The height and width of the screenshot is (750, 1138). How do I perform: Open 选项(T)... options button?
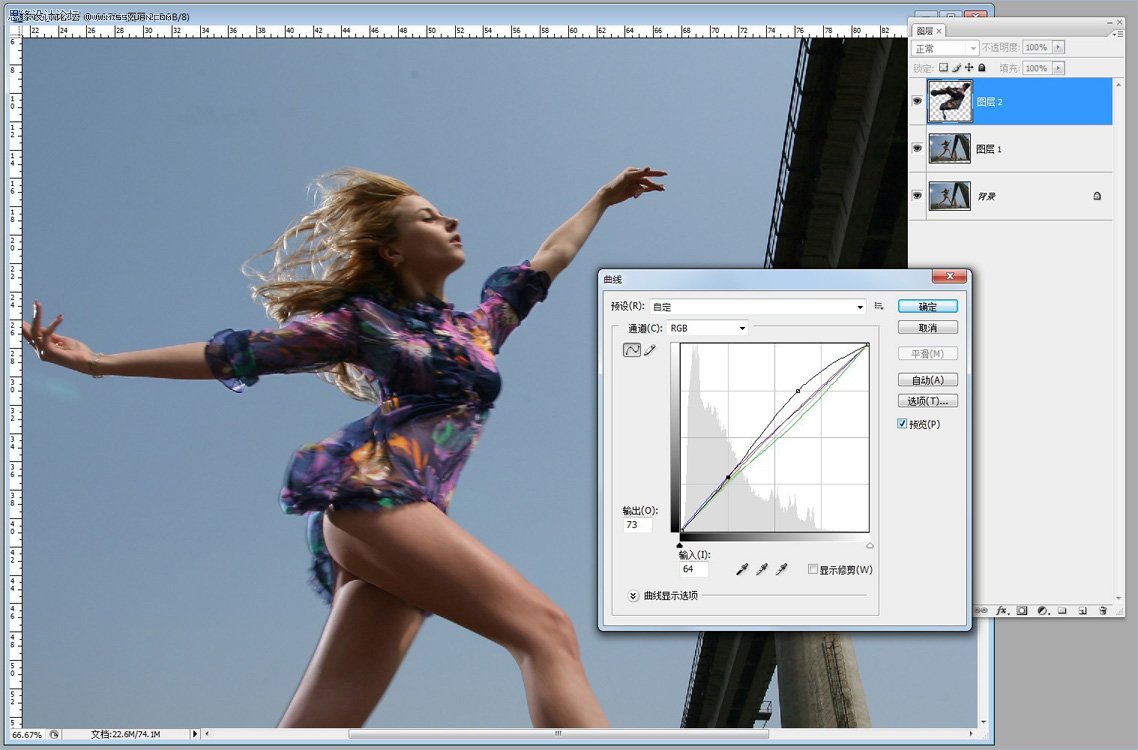pyautogui.click(x=928, y=401)
